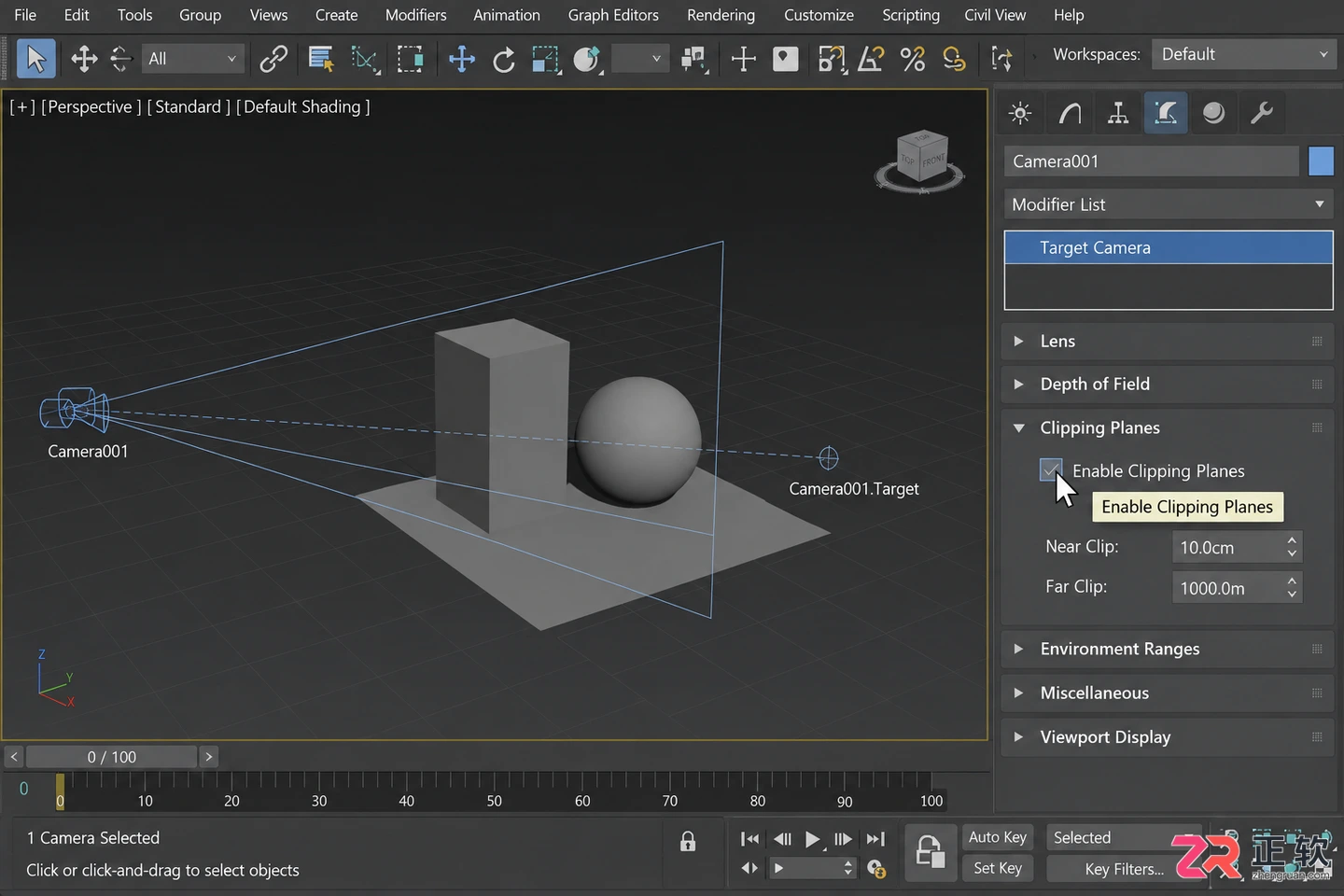
Task: Open the Customize menu
Action: coord(819,15)
